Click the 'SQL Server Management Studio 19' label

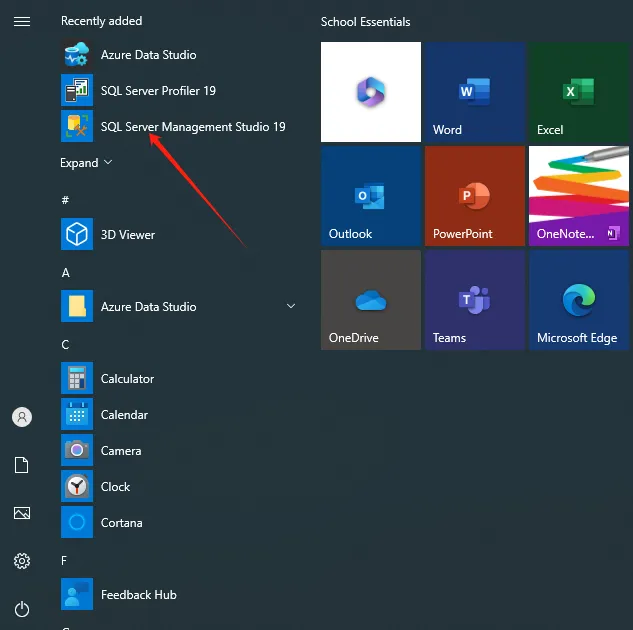(x=193, y=127)
